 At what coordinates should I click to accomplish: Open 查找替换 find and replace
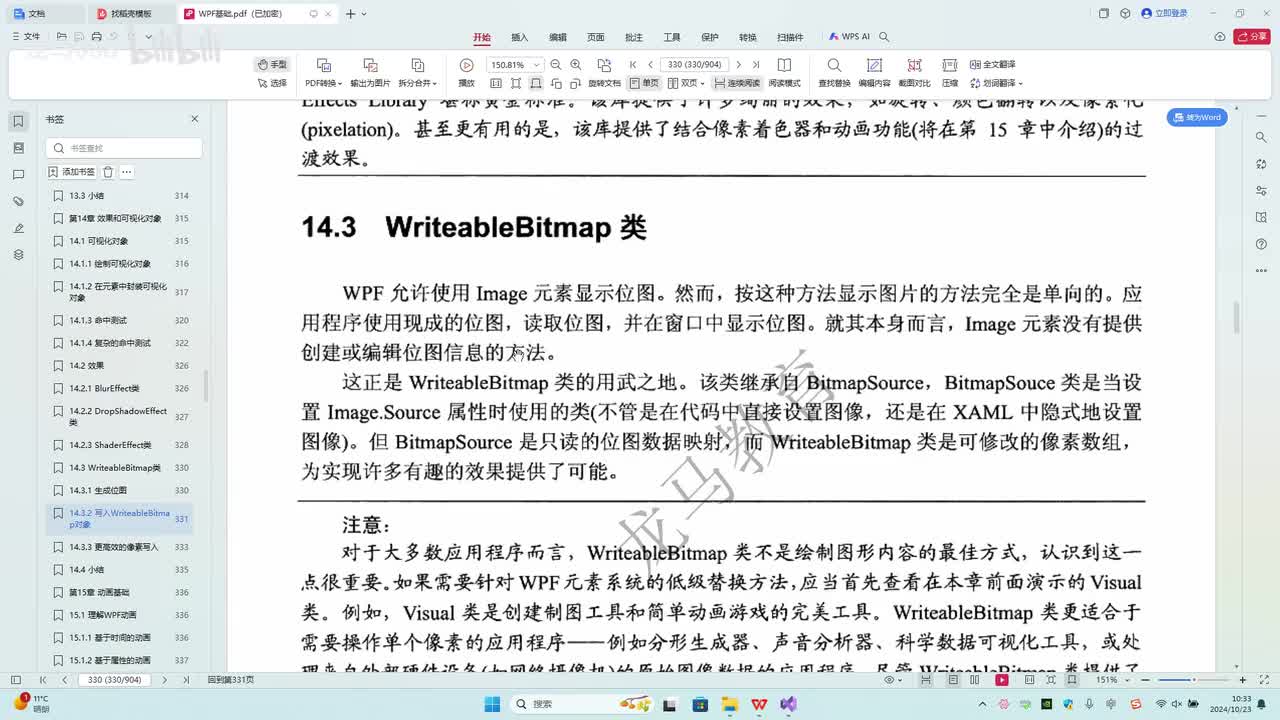point(834,72)
